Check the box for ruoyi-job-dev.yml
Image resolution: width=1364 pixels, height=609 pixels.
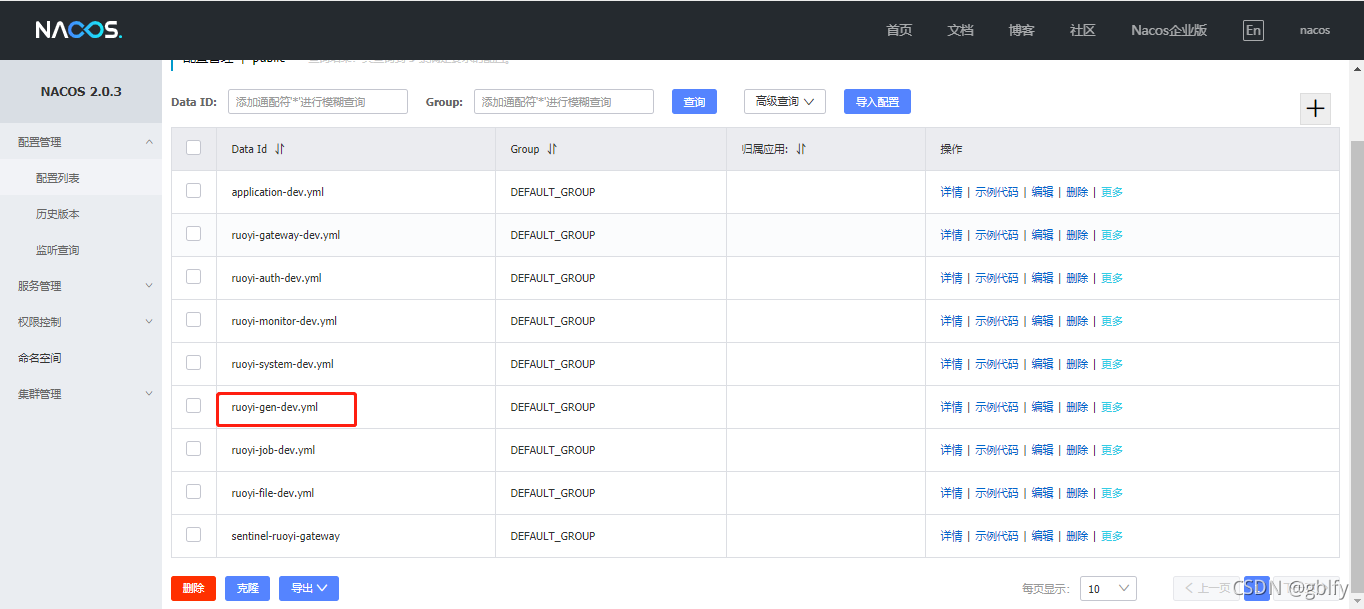click(x=194, y=449)
